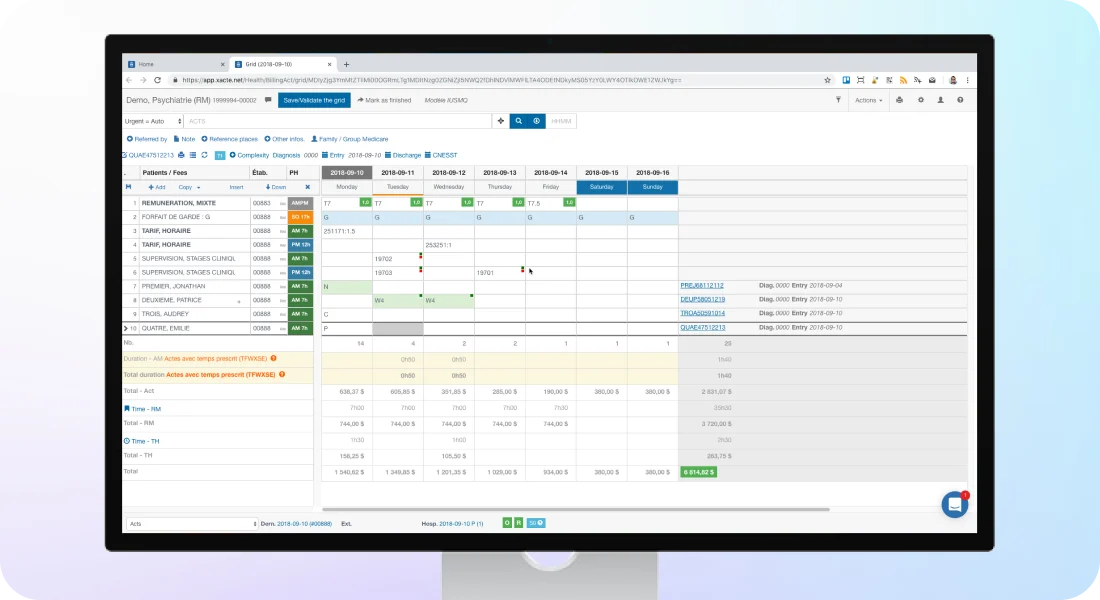
Task: Click Family / Group Medicare link
Action: [x=349, y=139]
